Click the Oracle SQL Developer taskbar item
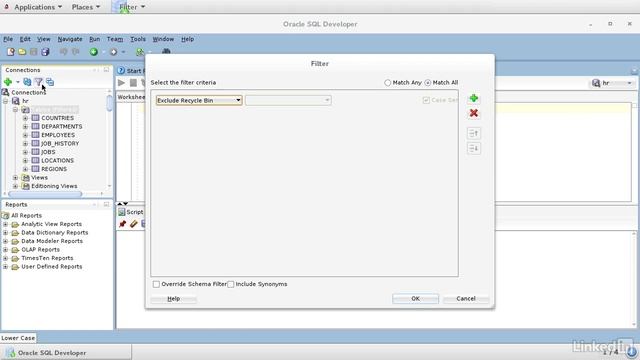Screen dimensions: 640x360 (66, 353)
